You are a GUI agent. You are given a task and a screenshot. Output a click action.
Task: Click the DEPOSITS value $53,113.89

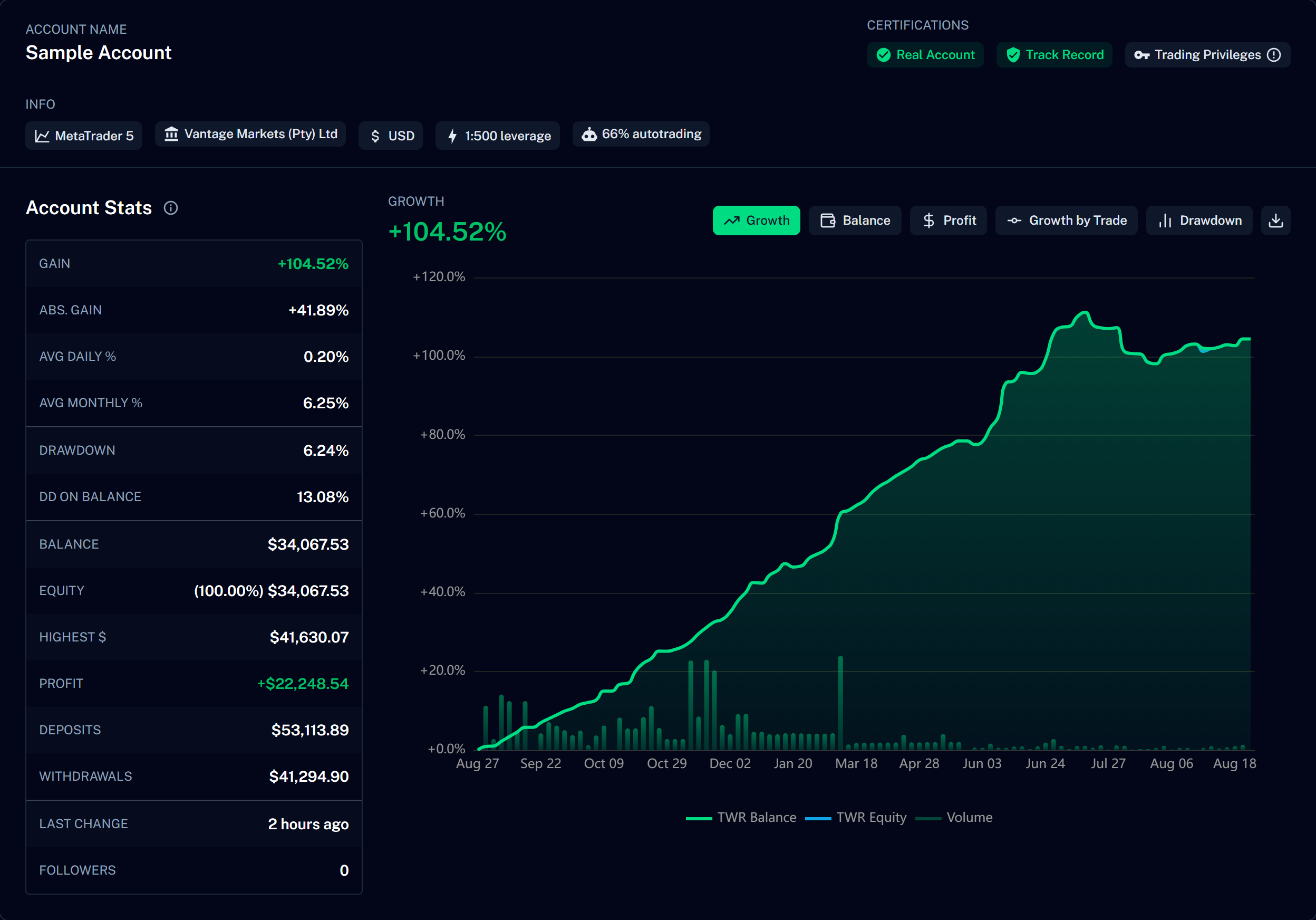pyautogui.click(x=310, y=730)
